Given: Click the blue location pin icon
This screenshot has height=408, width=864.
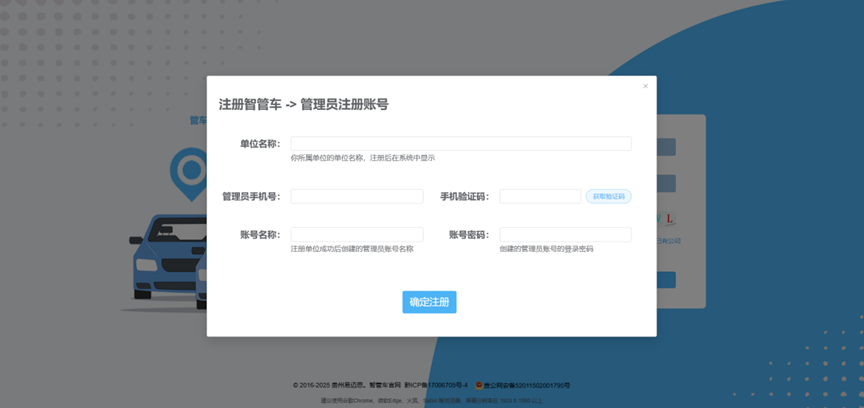Looking at the screenshot, I should point(187,170).
